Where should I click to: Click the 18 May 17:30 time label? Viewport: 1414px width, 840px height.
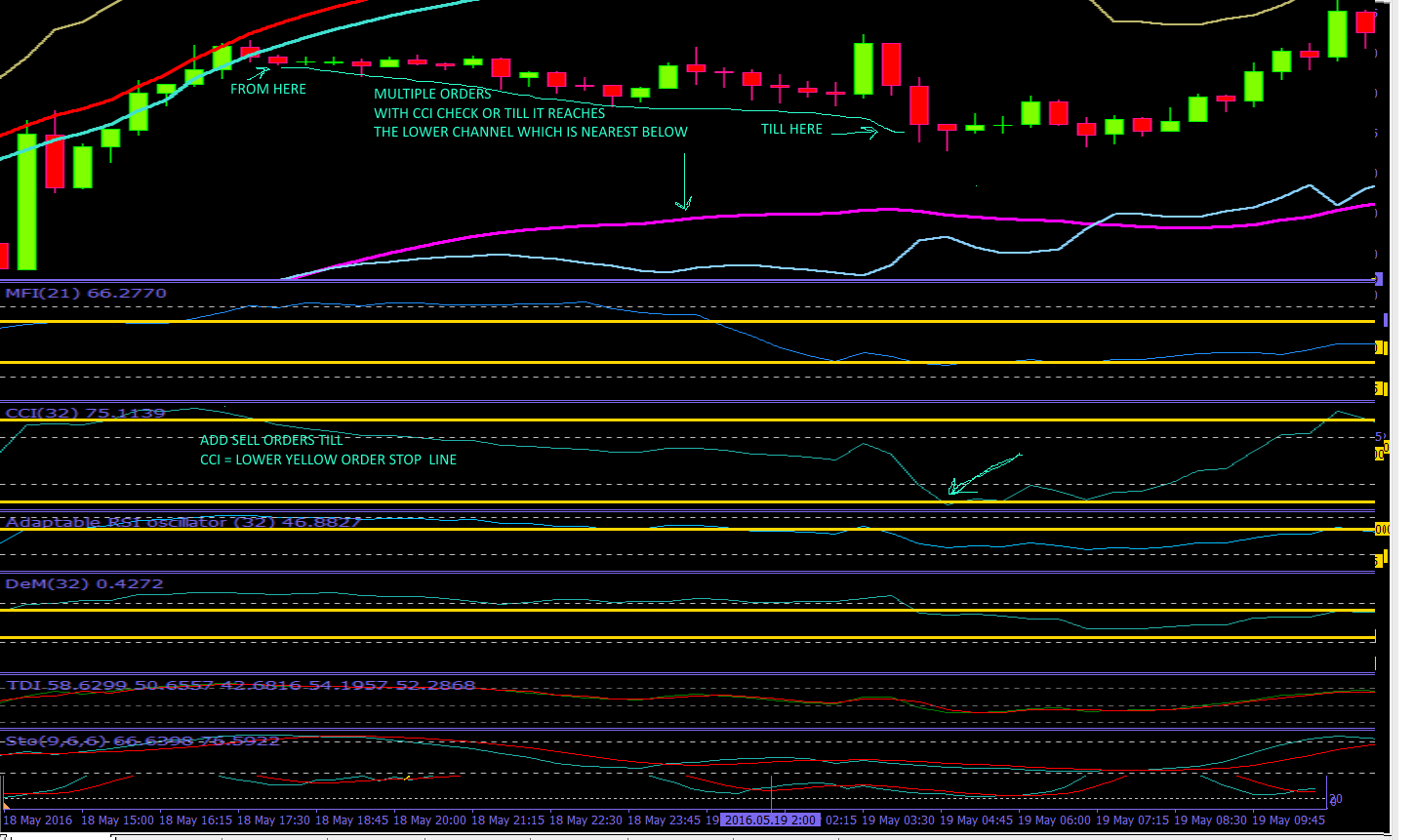(x=273, y=820)
